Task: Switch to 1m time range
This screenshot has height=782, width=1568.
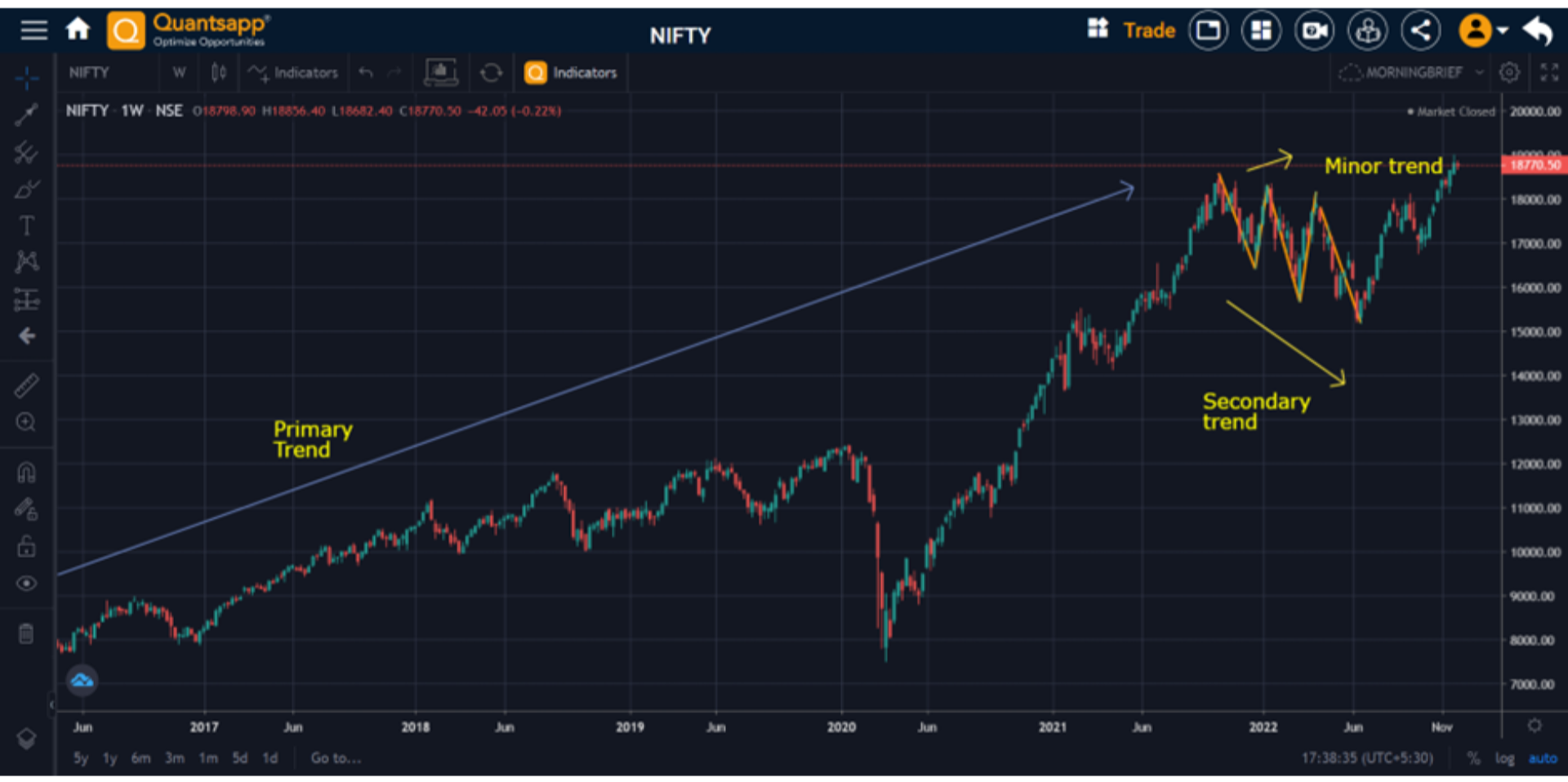Action: pos(208,758)
